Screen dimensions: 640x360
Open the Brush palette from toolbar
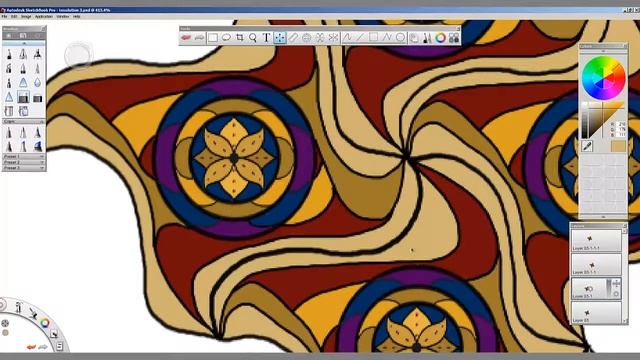tap(427, 38)
